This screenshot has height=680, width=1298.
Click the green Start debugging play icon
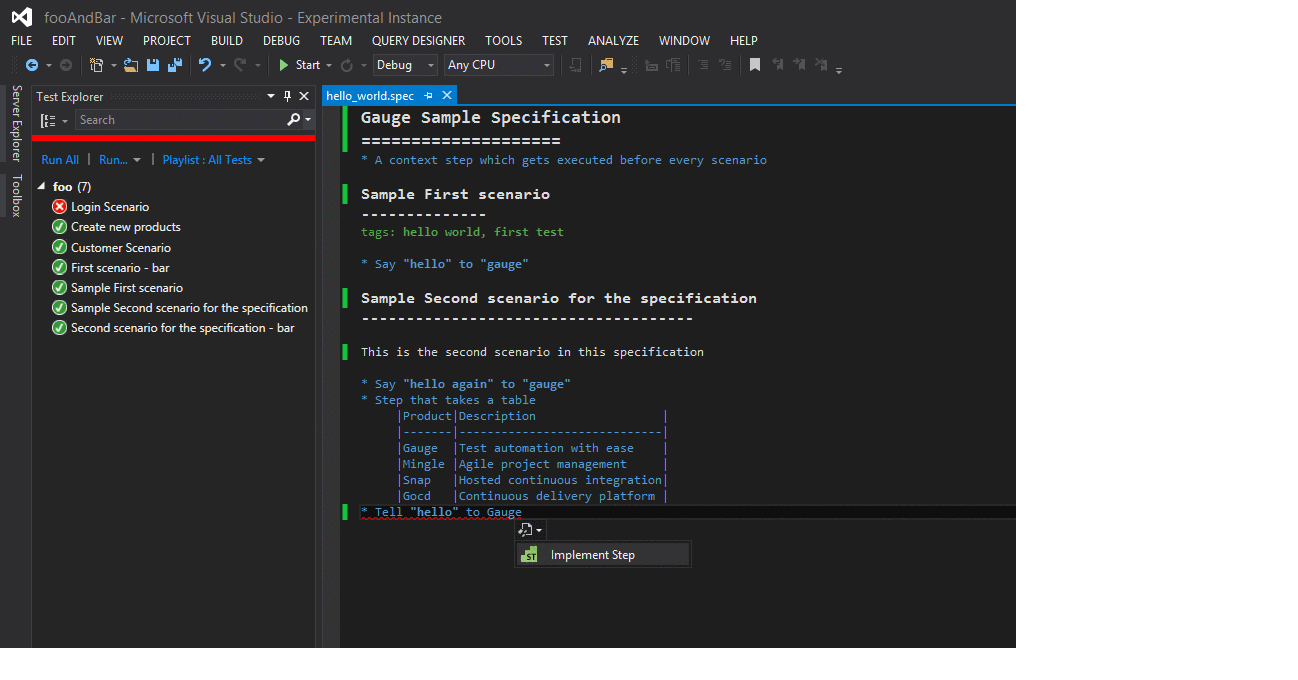[x=284, y=65]
